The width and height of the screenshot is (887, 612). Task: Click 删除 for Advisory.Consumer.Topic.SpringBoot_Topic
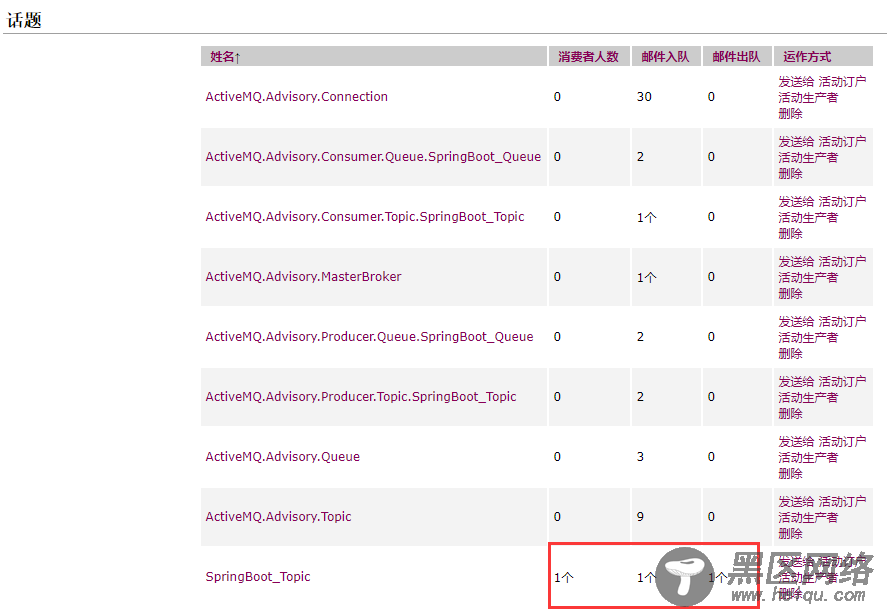[790, 233]
